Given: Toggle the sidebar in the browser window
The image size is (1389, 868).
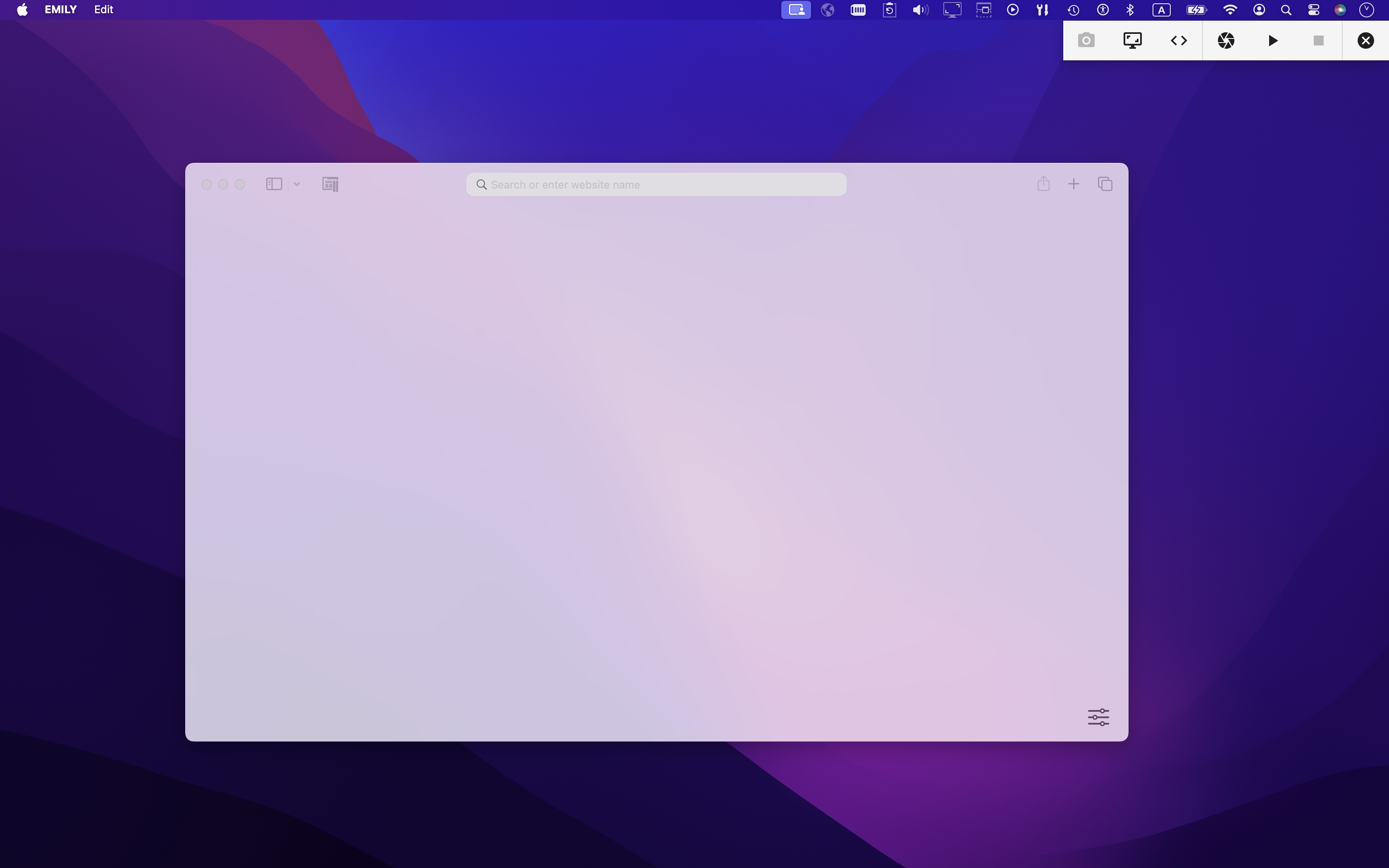Looking at the screenshot, I should click(x=274, y=184).
